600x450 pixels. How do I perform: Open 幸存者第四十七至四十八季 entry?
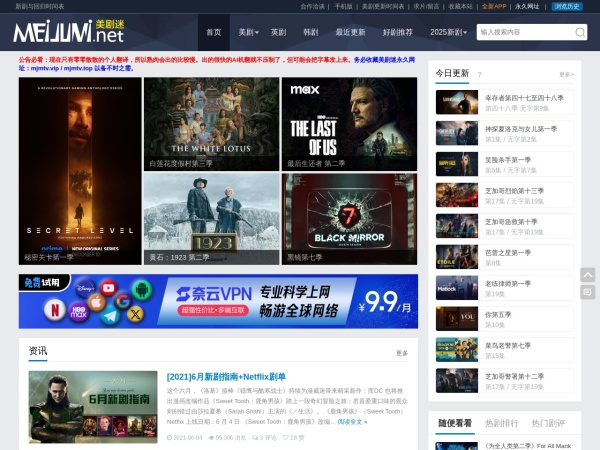point(505,102)
